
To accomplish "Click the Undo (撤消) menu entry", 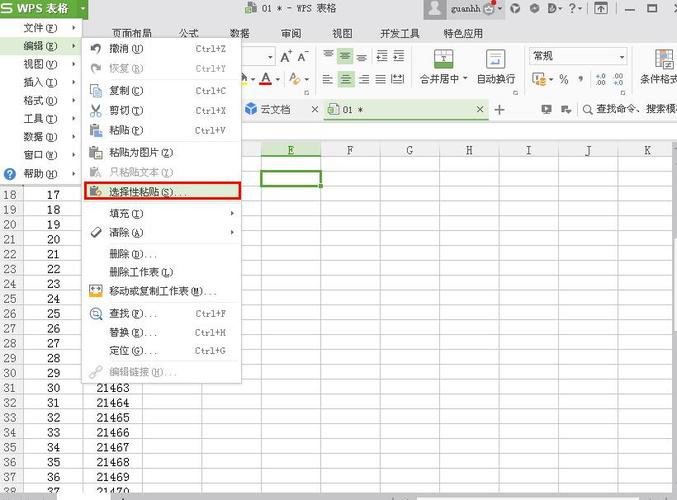I will (x=161, y=49).
